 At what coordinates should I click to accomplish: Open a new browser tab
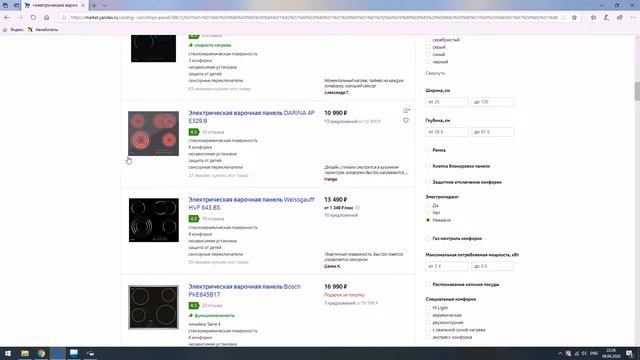click(x=94, y=5)
